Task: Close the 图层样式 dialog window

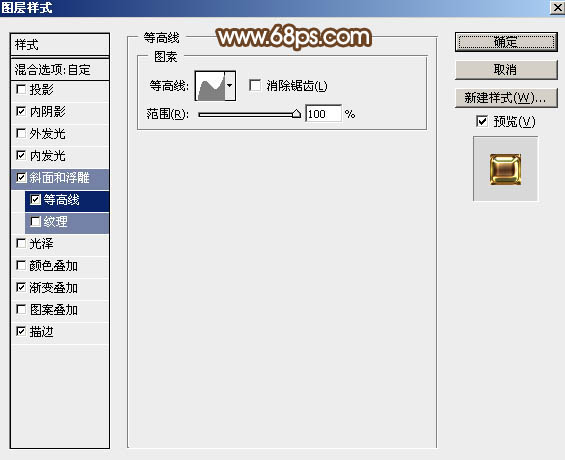Action: click(x=557, y=8)
